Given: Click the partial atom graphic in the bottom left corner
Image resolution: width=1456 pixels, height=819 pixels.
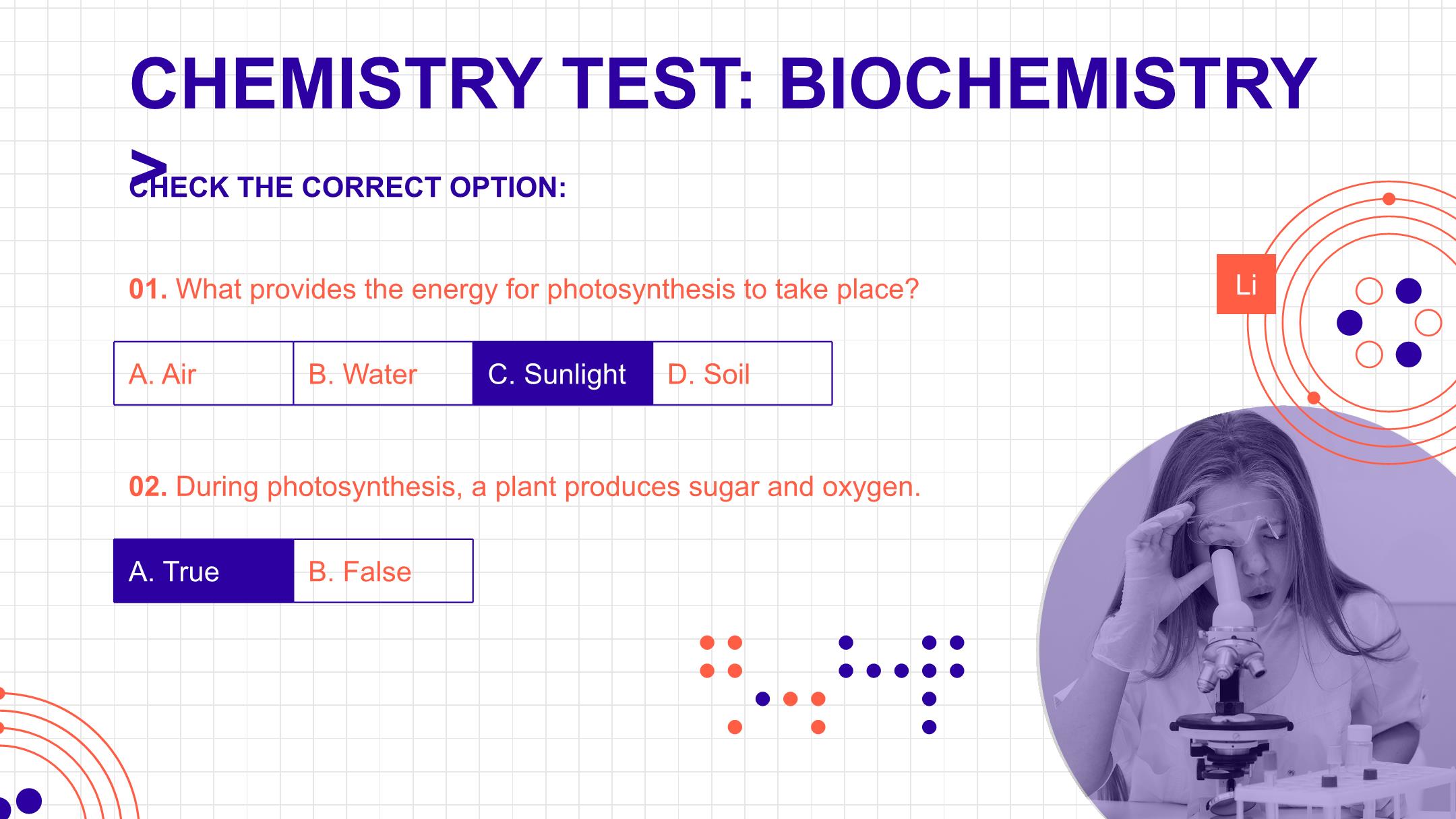Looking at the screenshot, I should [x=67, y=755].
